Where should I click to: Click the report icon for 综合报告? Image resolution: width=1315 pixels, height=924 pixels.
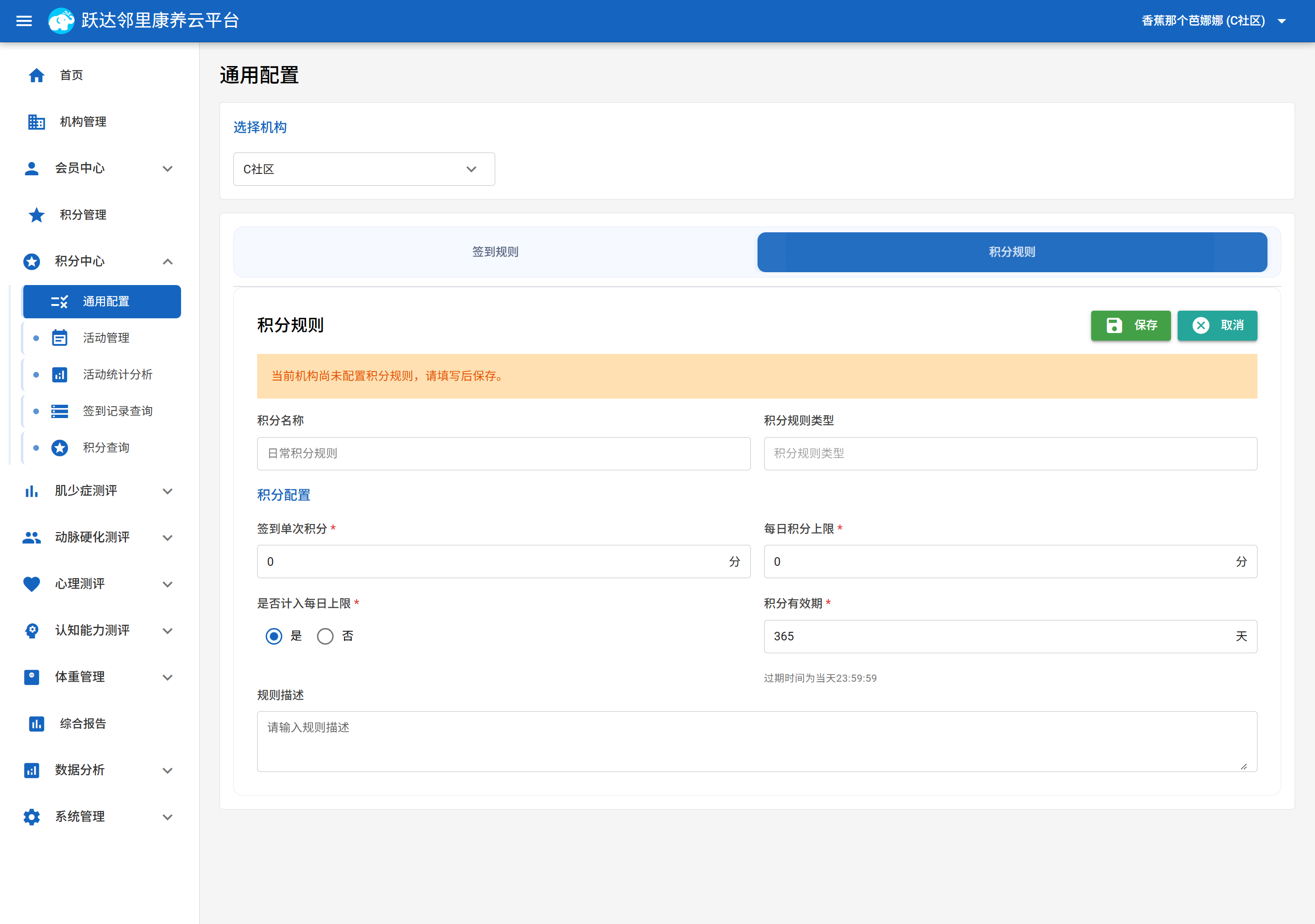coord(36,724)
